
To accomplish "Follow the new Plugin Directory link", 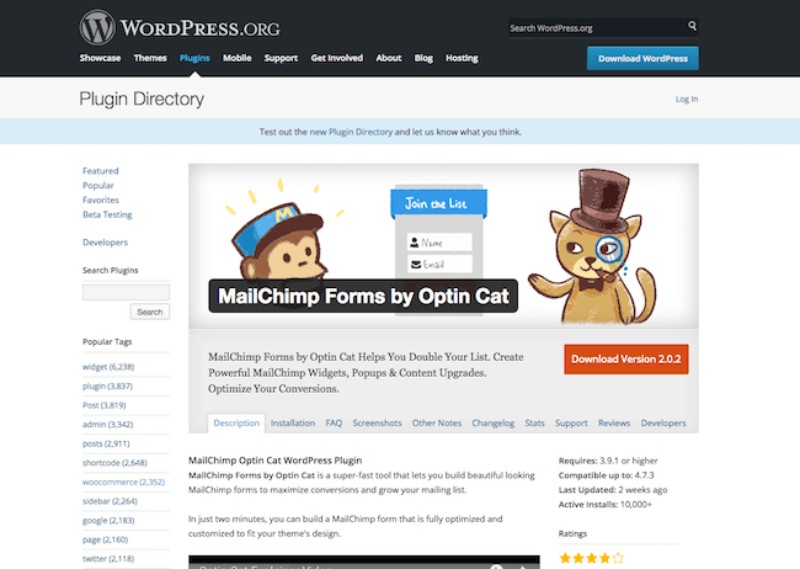I will [351, 132].
